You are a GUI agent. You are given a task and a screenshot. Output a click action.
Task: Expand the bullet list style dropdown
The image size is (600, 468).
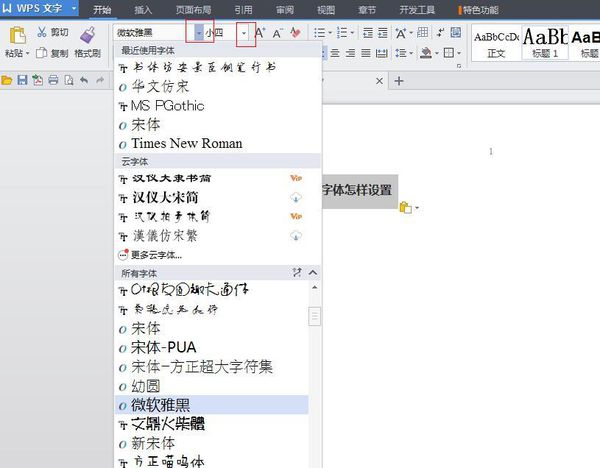click(x=329, y=33)
